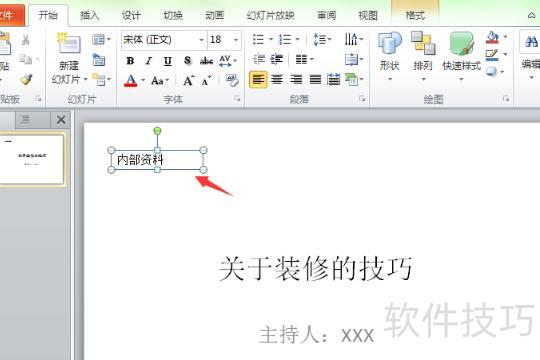Toggle Align Text Right
The image size is (540, 360).
coord(296,80)
